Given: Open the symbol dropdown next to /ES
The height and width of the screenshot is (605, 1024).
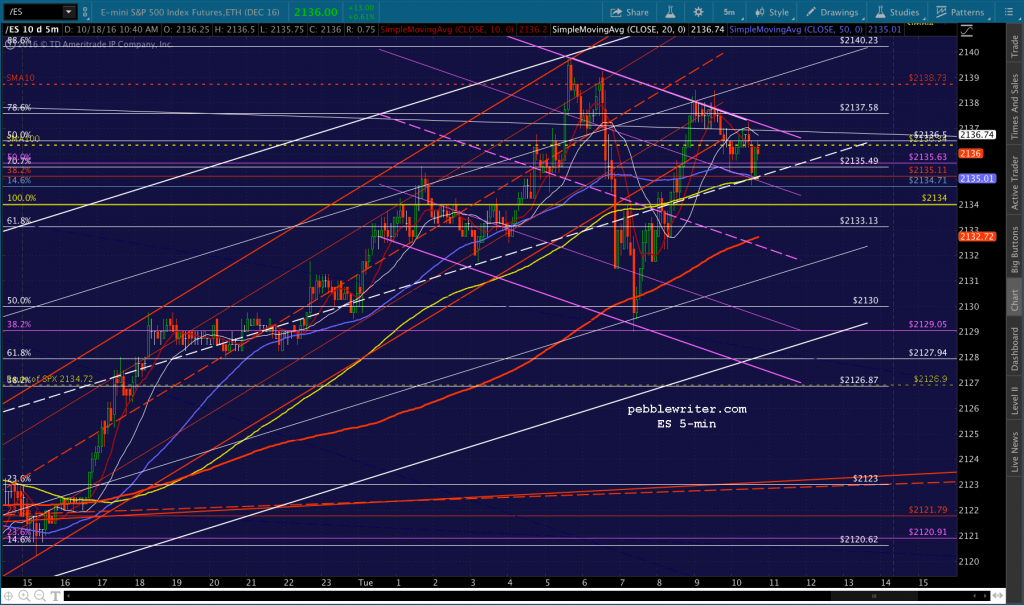Looking at the screenshot, I should tap(69, 12).
